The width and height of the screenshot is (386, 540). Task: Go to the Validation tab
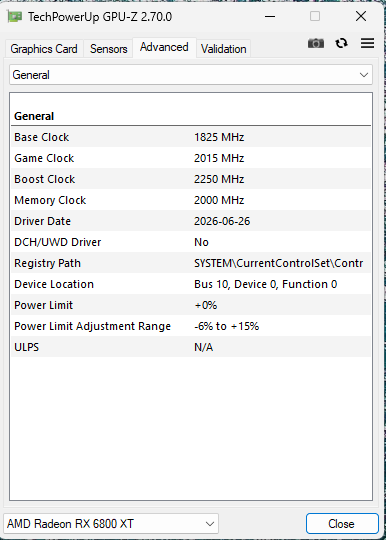(x=223, y=49)
